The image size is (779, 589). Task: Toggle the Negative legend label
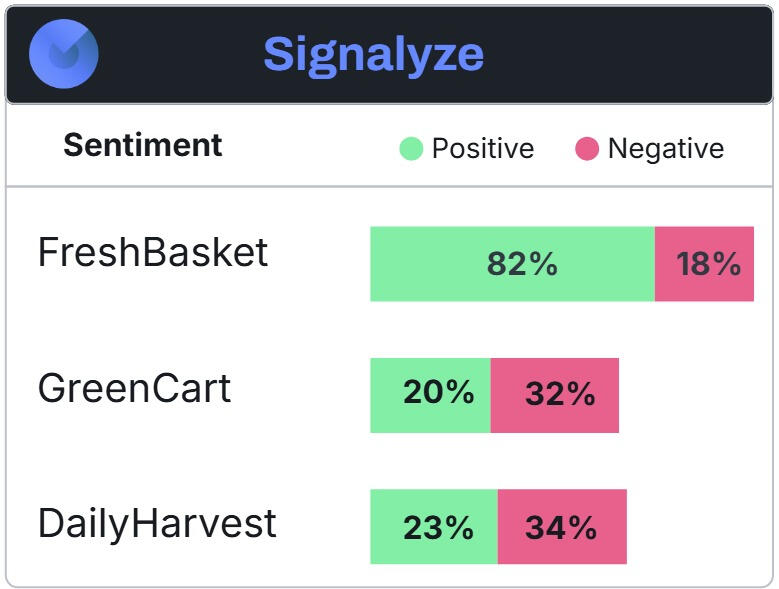coord(665,149)
